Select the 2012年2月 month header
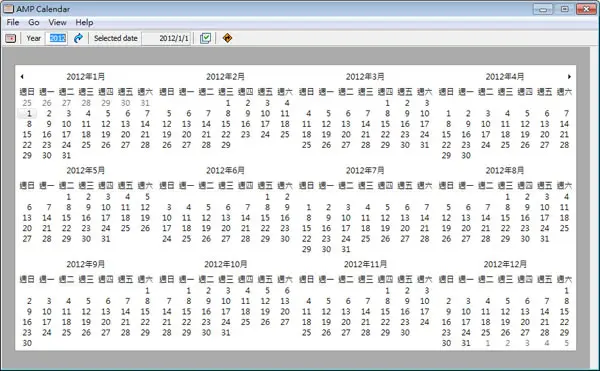 [x=225, y=77]
